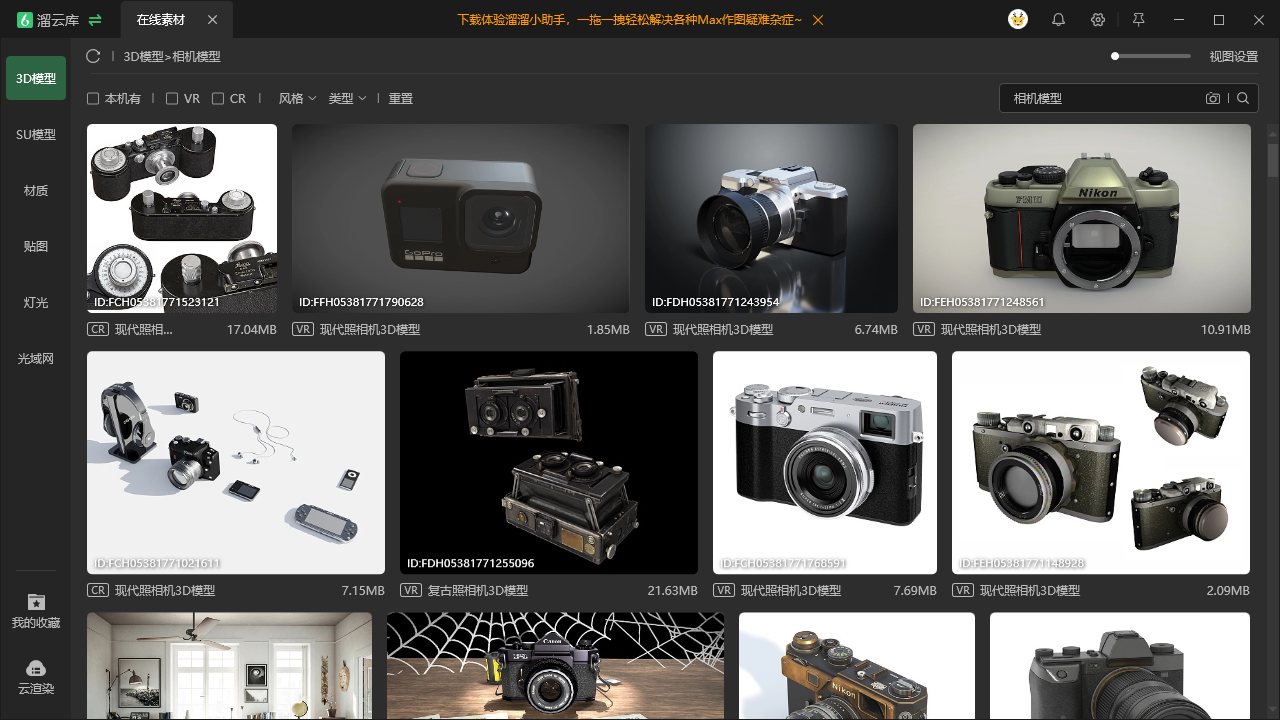
Task: Open the user avatar profile
Action: click(x=1018, y=20)
